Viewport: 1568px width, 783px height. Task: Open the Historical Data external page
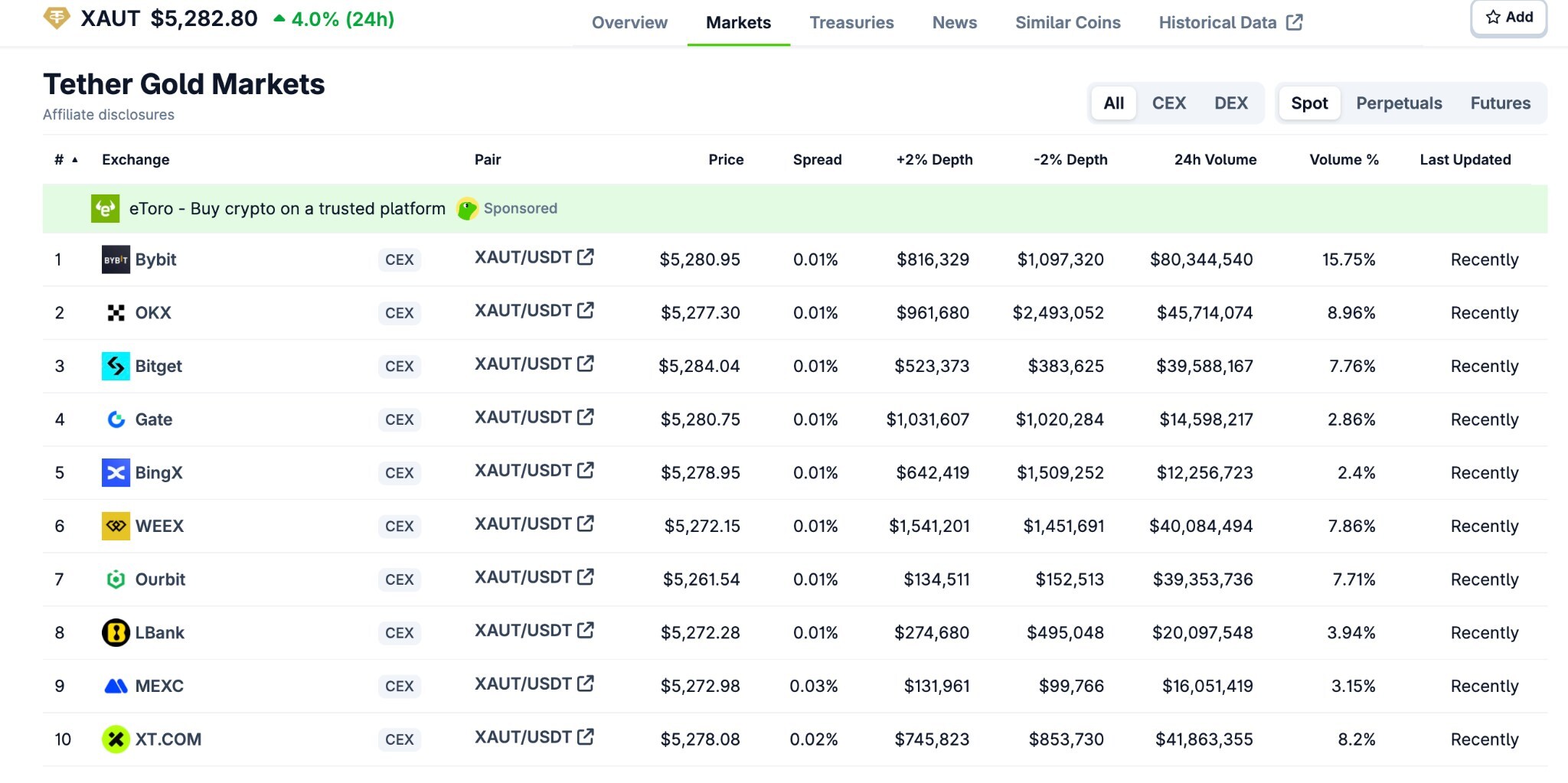tap(1217, 22)
